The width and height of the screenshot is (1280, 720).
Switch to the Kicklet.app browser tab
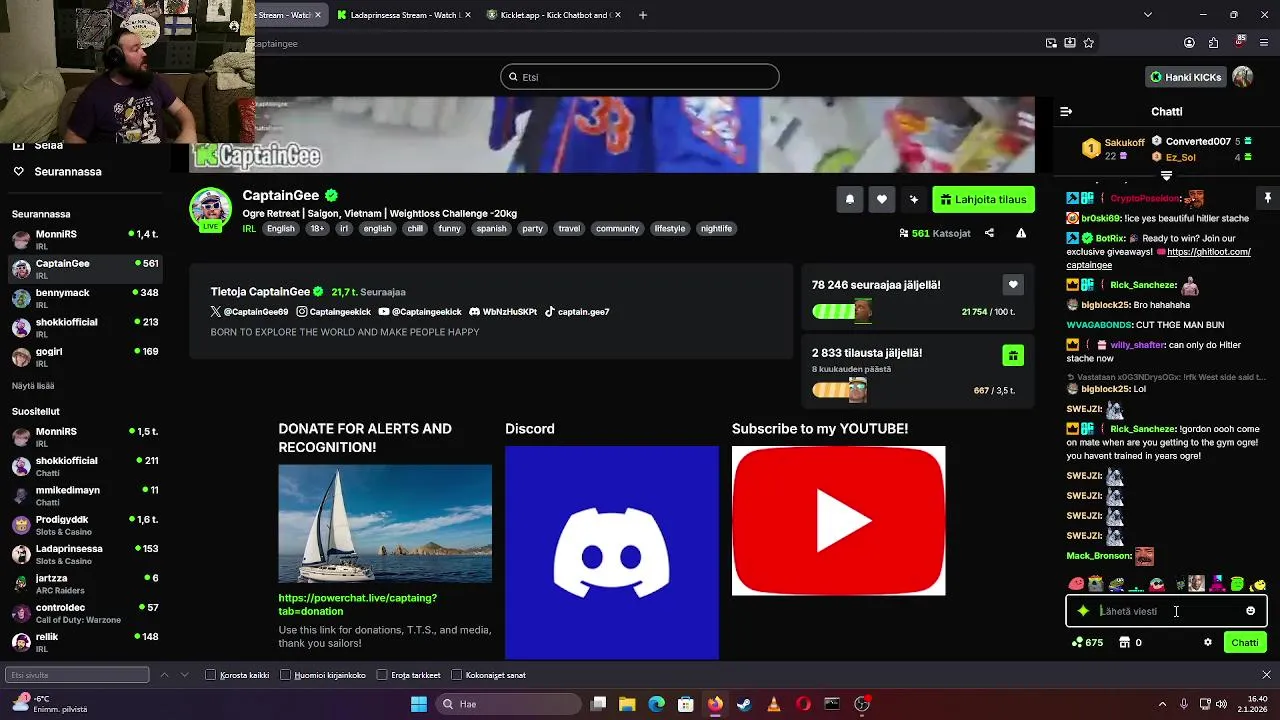pyautogui.click(x=553, y=15)
